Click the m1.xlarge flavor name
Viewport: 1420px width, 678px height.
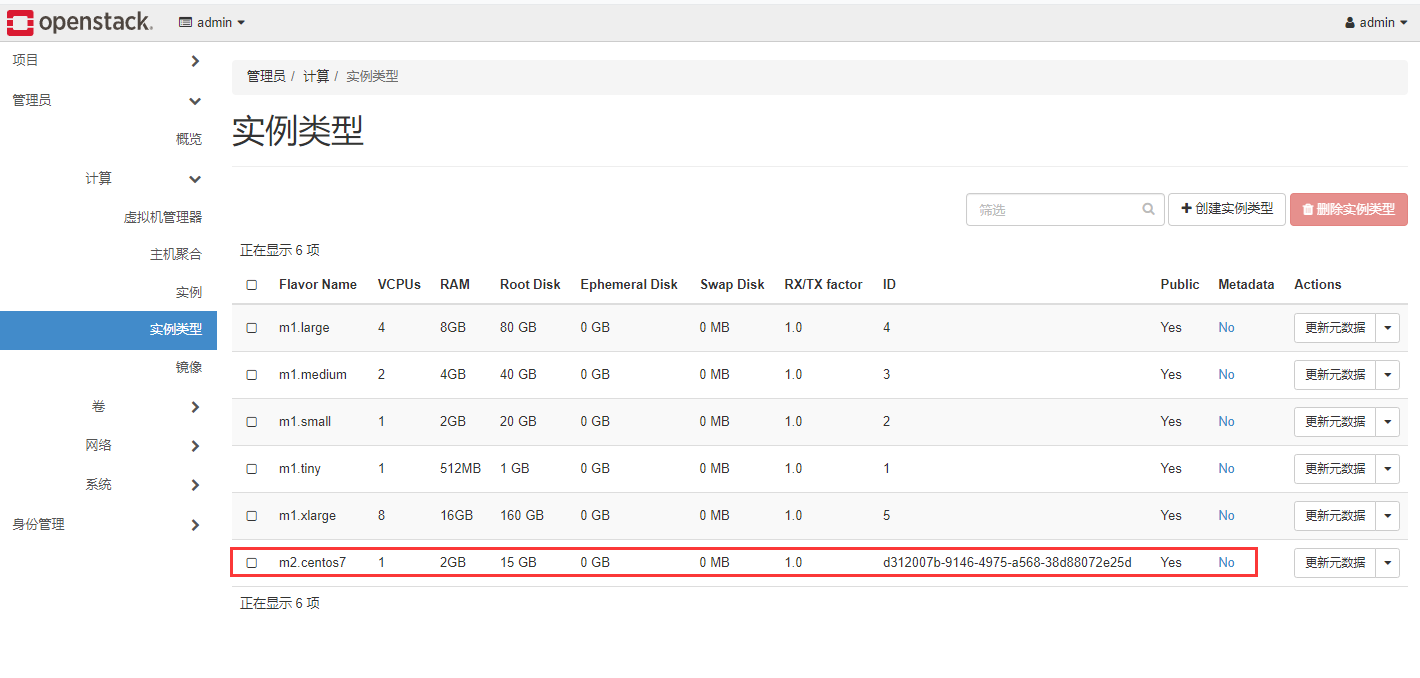[307, 516]
